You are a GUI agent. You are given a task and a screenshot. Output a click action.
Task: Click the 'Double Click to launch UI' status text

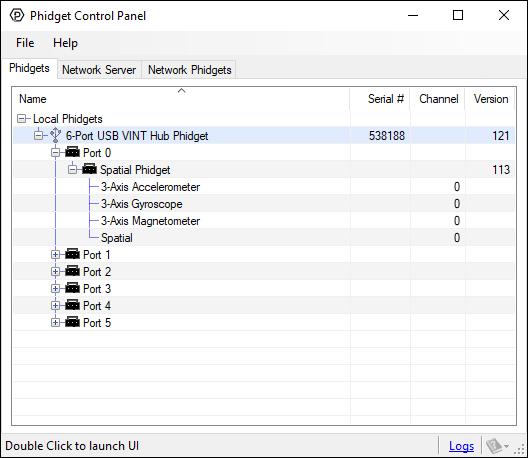(72, 446)
